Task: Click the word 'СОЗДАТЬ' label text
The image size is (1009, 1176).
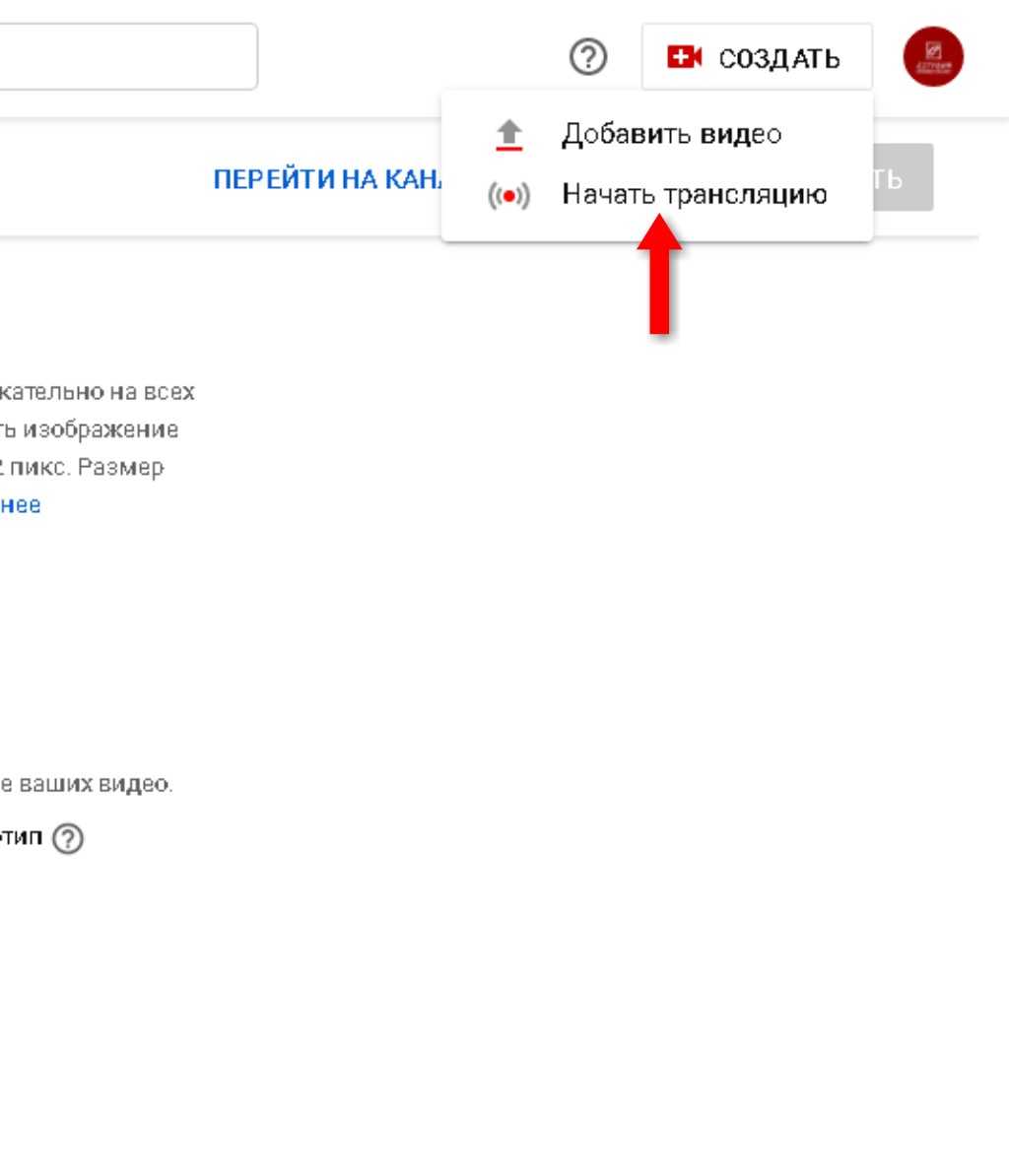Action: pyautogui.click(x=779, y=58)
